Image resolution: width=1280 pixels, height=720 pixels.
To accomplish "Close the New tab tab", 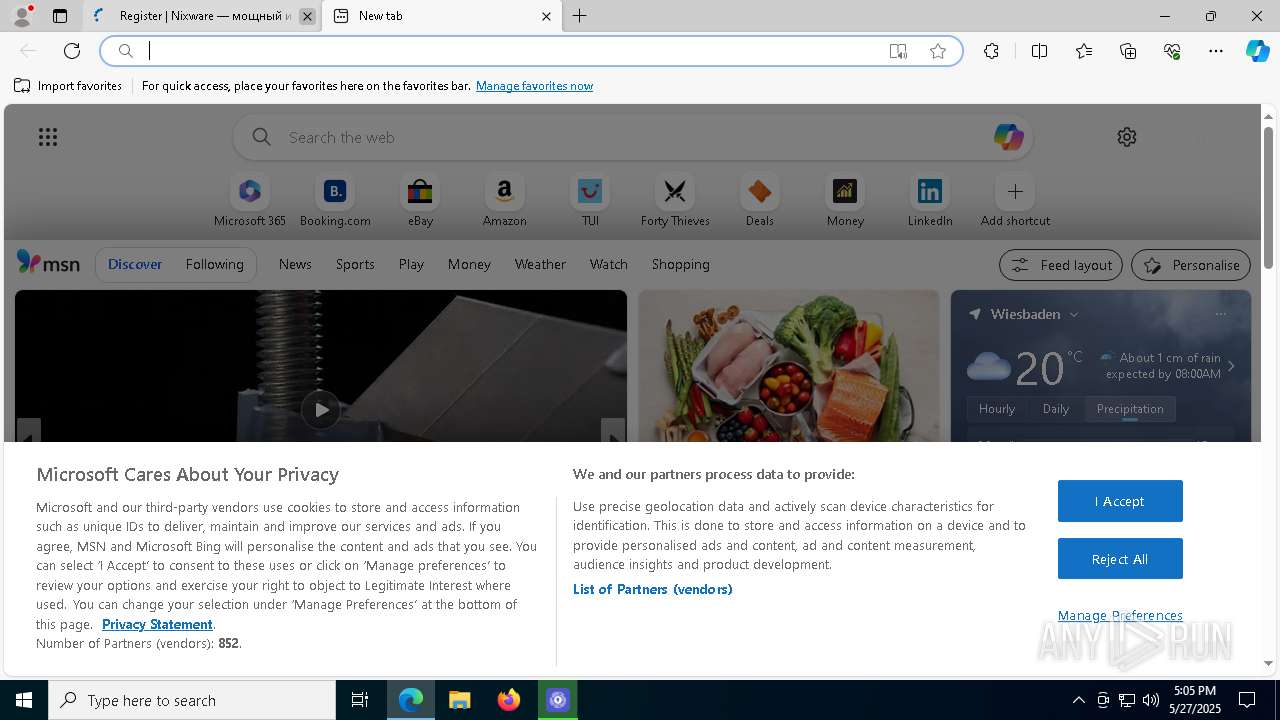I will [x=546, y=16].
